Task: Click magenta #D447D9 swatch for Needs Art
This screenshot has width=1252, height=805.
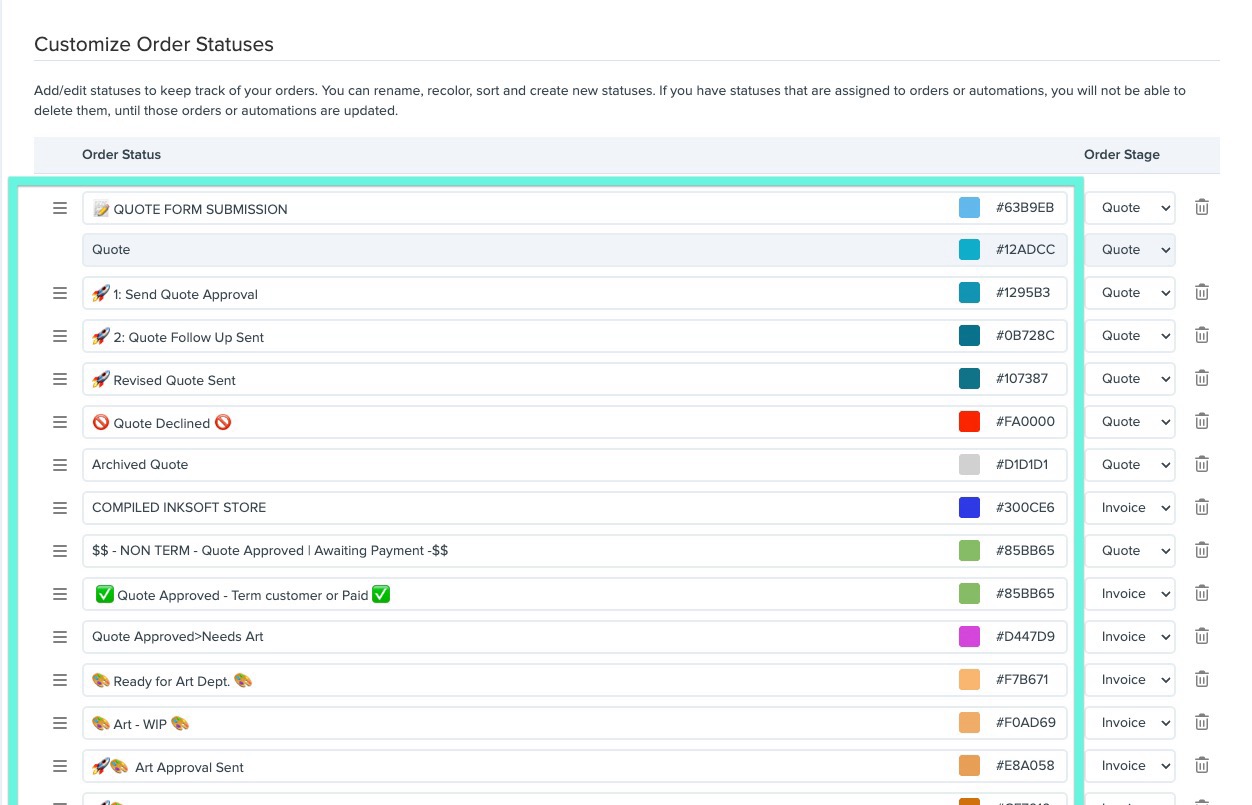Action: pos(969,637)
